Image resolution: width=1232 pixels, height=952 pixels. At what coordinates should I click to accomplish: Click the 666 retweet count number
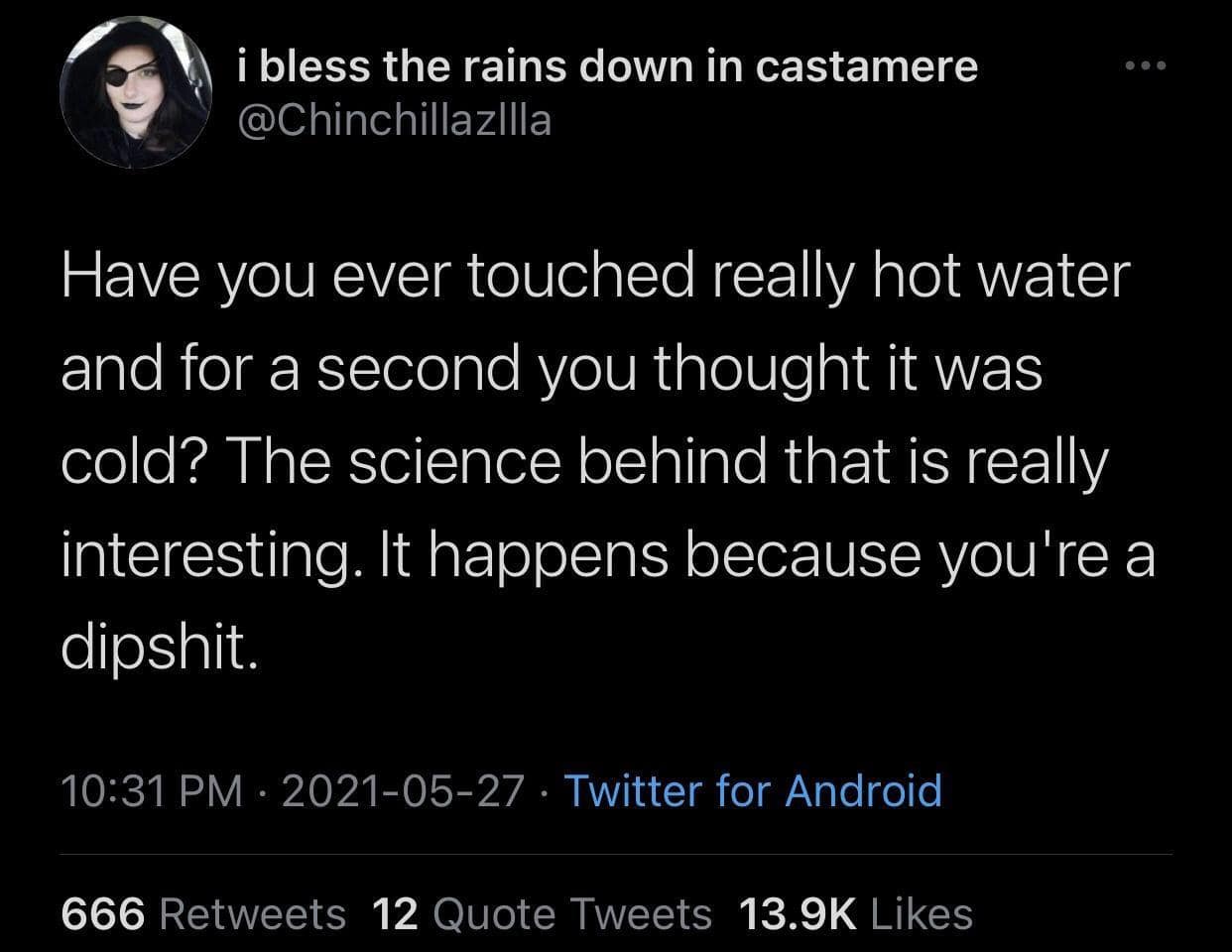point(103,913)
